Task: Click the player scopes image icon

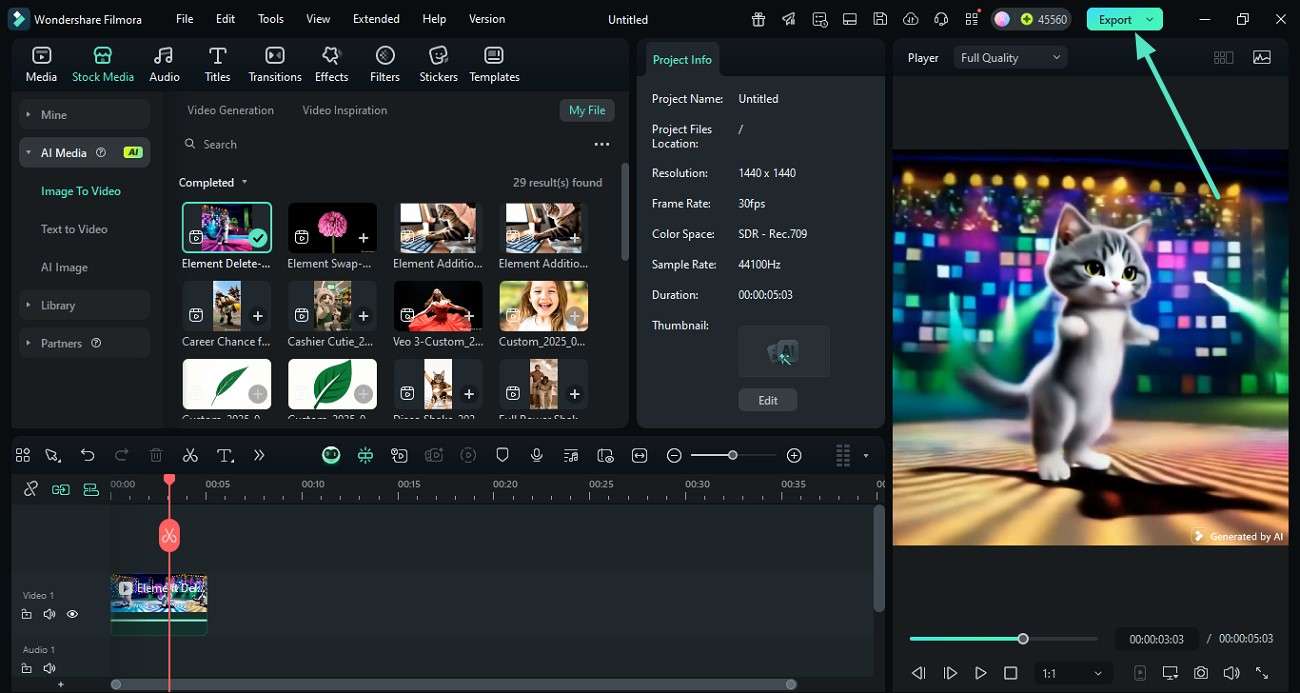Action: pos(1262,58)
